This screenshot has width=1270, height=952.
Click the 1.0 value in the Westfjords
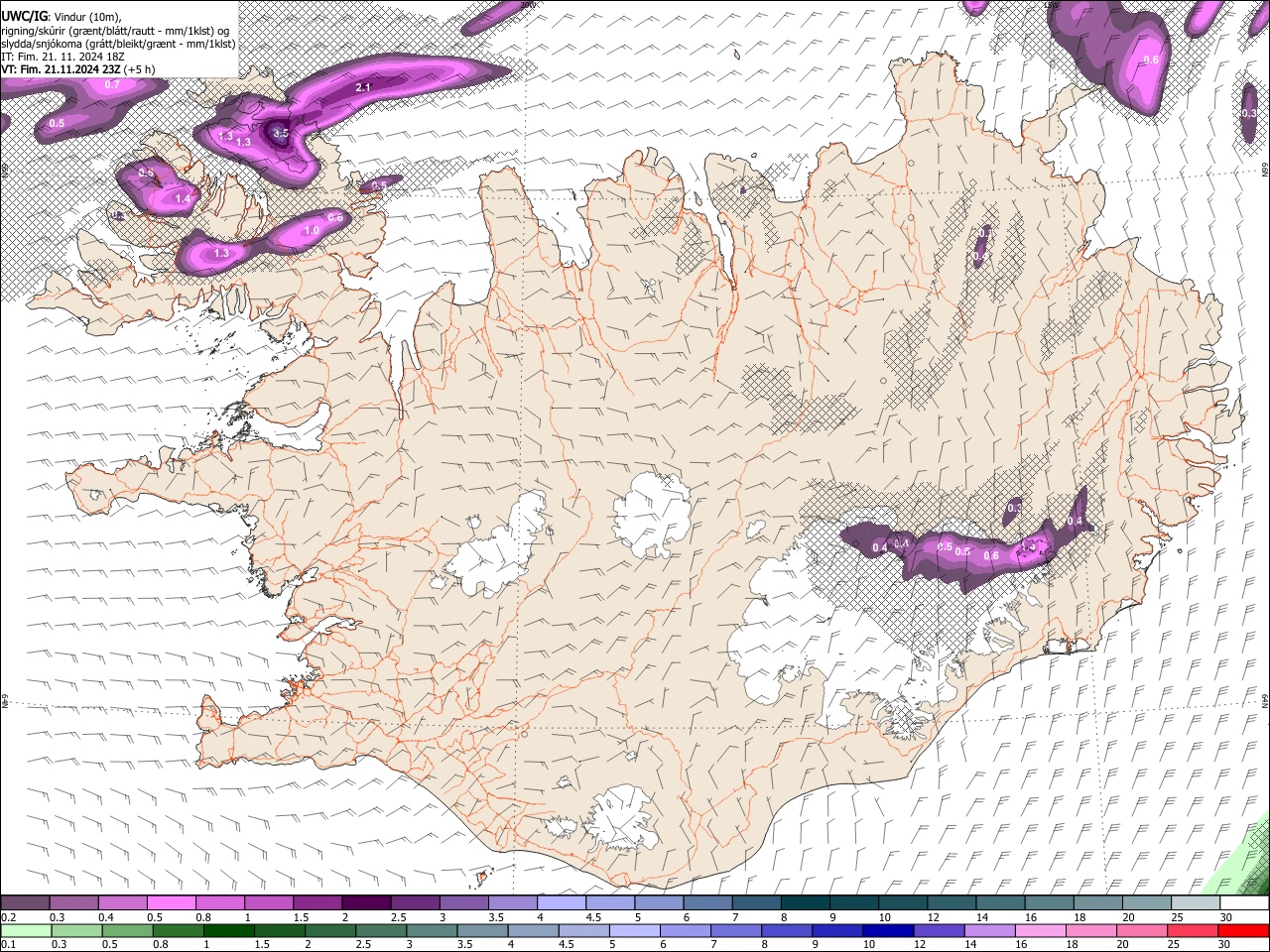click(312, 230)
